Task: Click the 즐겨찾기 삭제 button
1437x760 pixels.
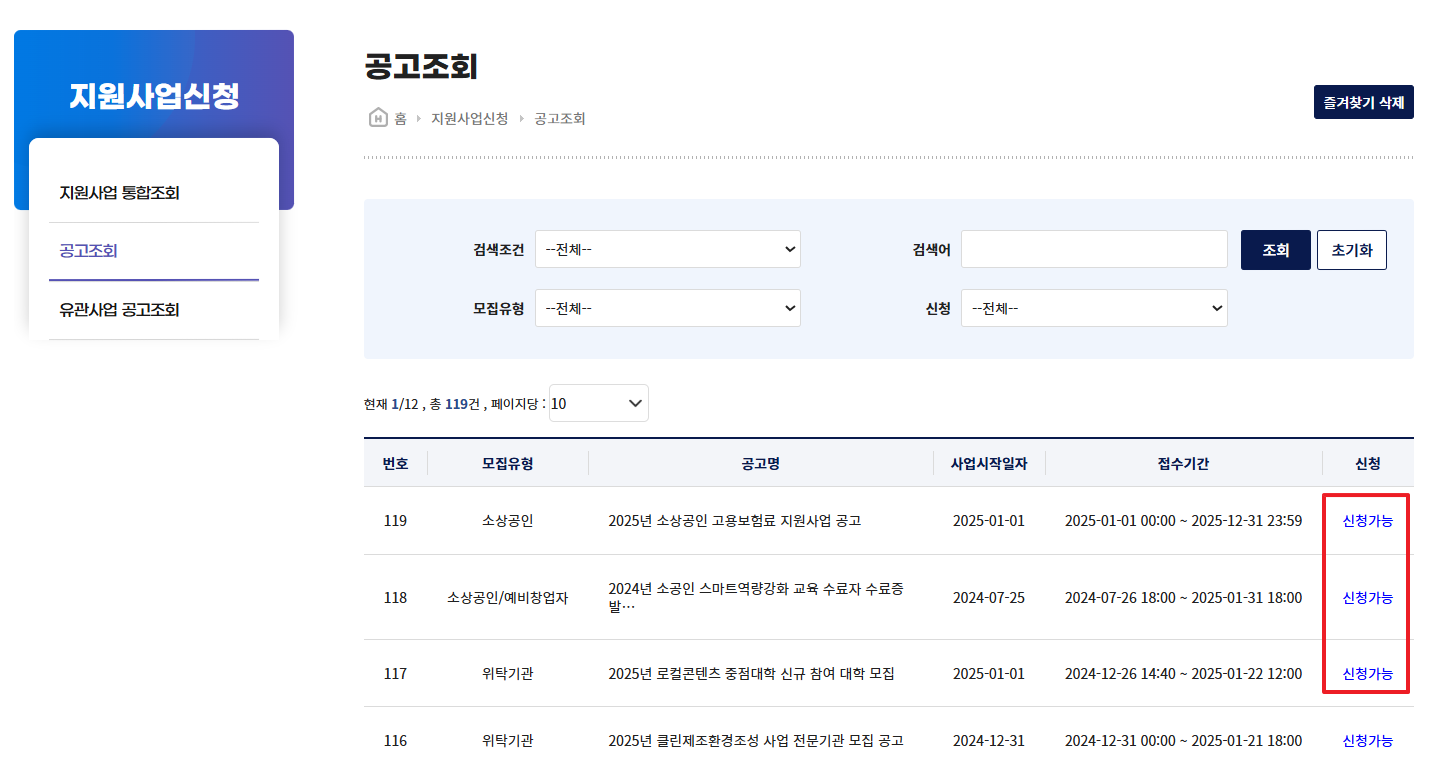Action: [x=1363, y=102]
